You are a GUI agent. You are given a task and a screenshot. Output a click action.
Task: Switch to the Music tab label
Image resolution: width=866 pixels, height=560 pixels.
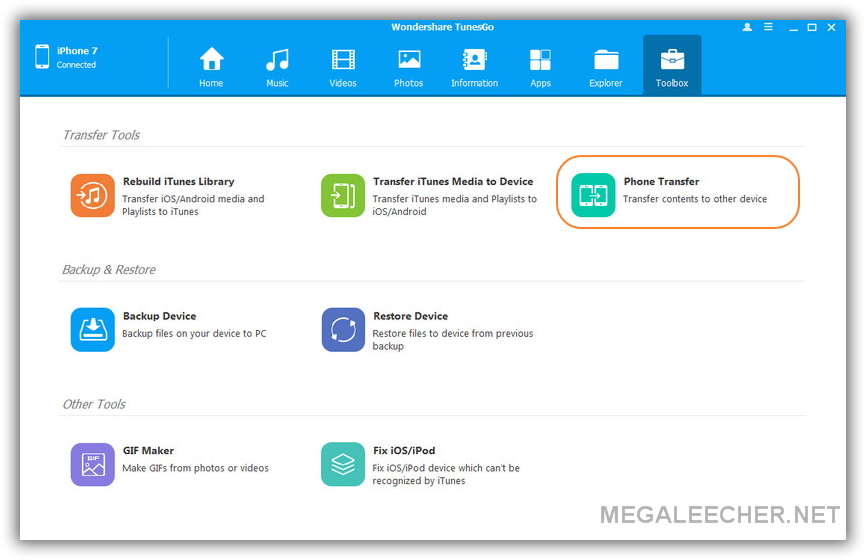[277, 83]
